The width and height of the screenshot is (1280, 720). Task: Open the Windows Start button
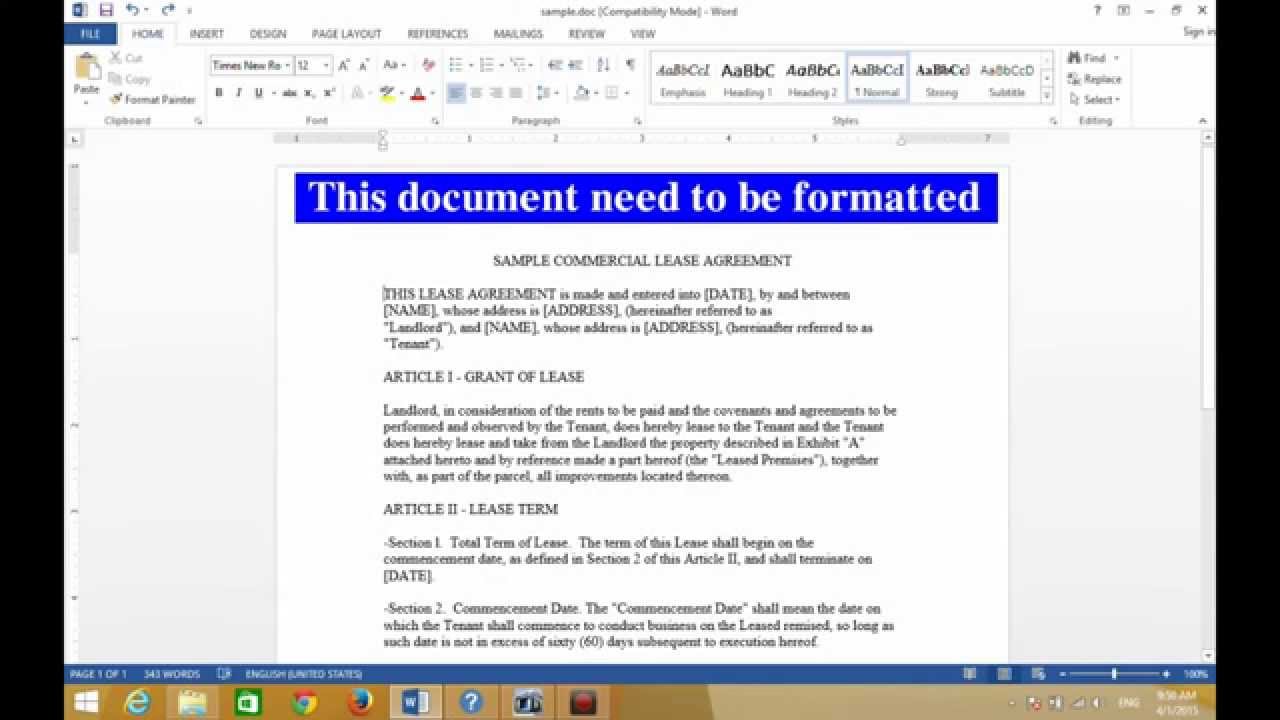pos(87,702)
